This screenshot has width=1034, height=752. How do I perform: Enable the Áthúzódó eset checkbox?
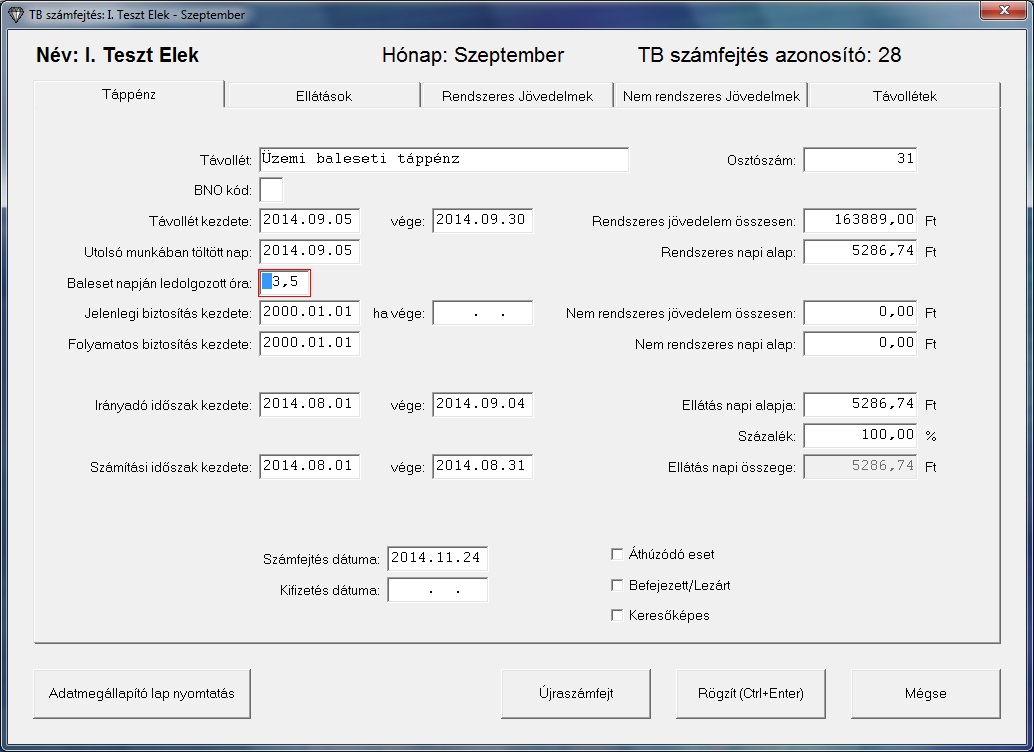click(x=617, y=554)
